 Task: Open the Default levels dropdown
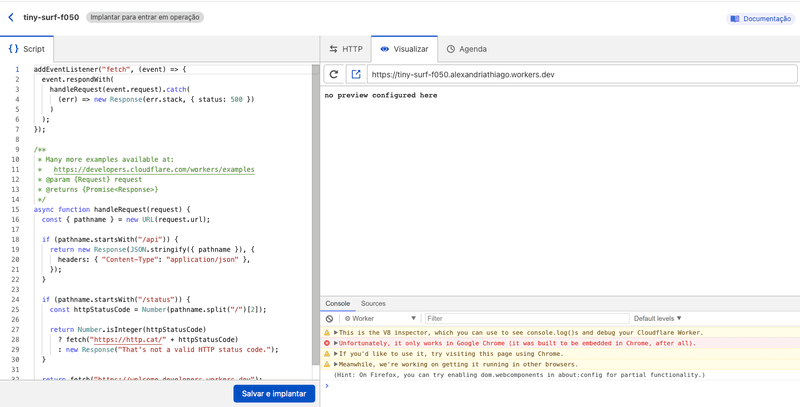point(658,318)
